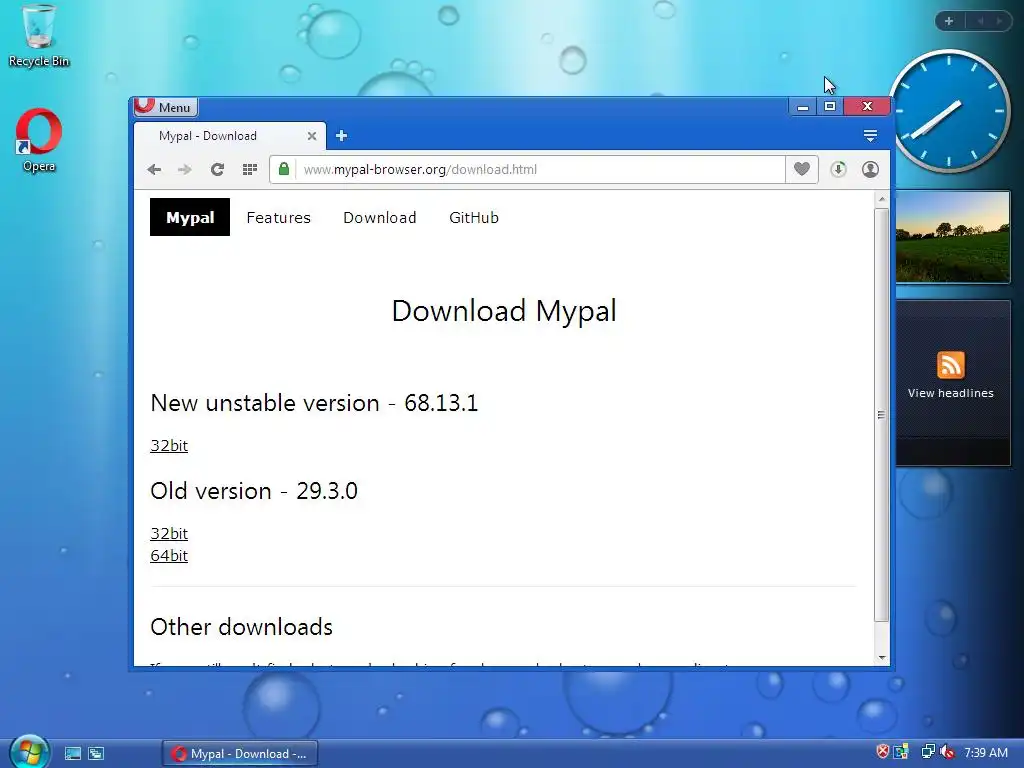This screenshot has width=1024, height=768.
Task: Click the analog clock gadget
Action: (949, 111)
